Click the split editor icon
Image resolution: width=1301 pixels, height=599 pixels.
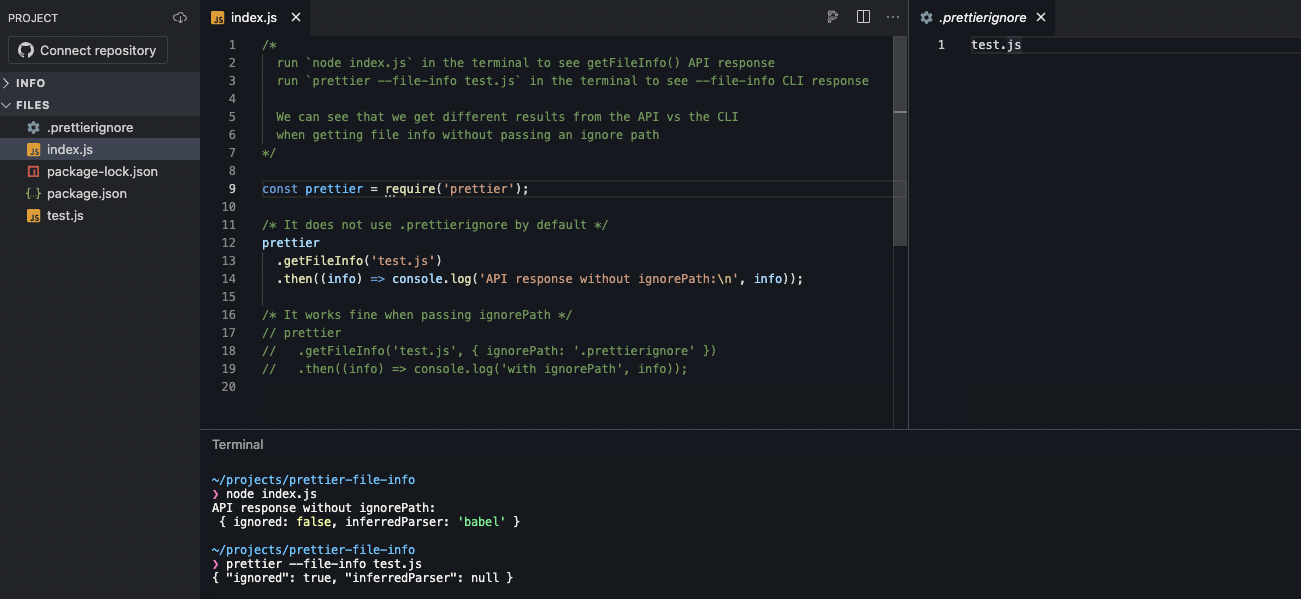(863, 17)
